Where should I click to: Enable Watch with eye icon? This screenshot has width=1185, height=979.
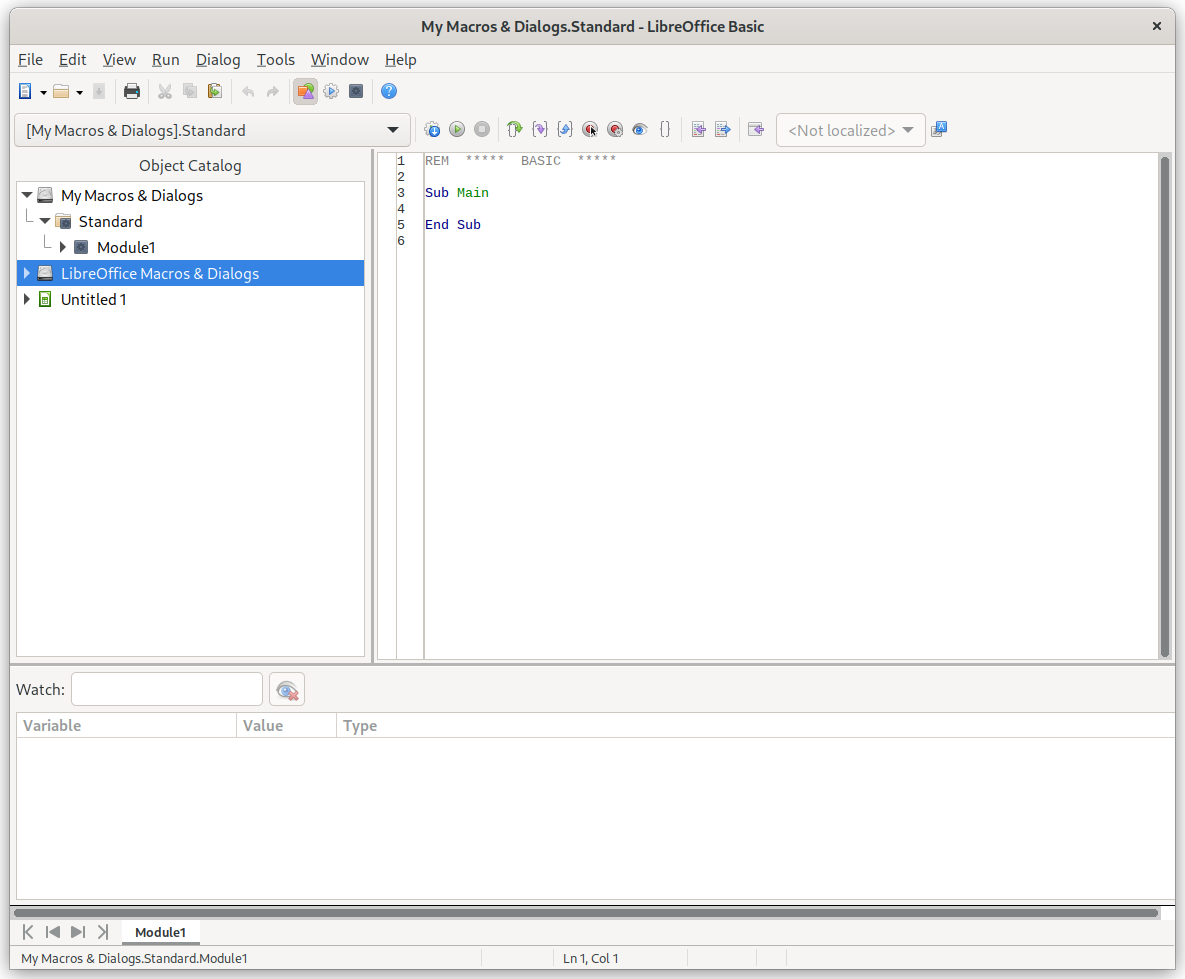click(x=640, y=129)
